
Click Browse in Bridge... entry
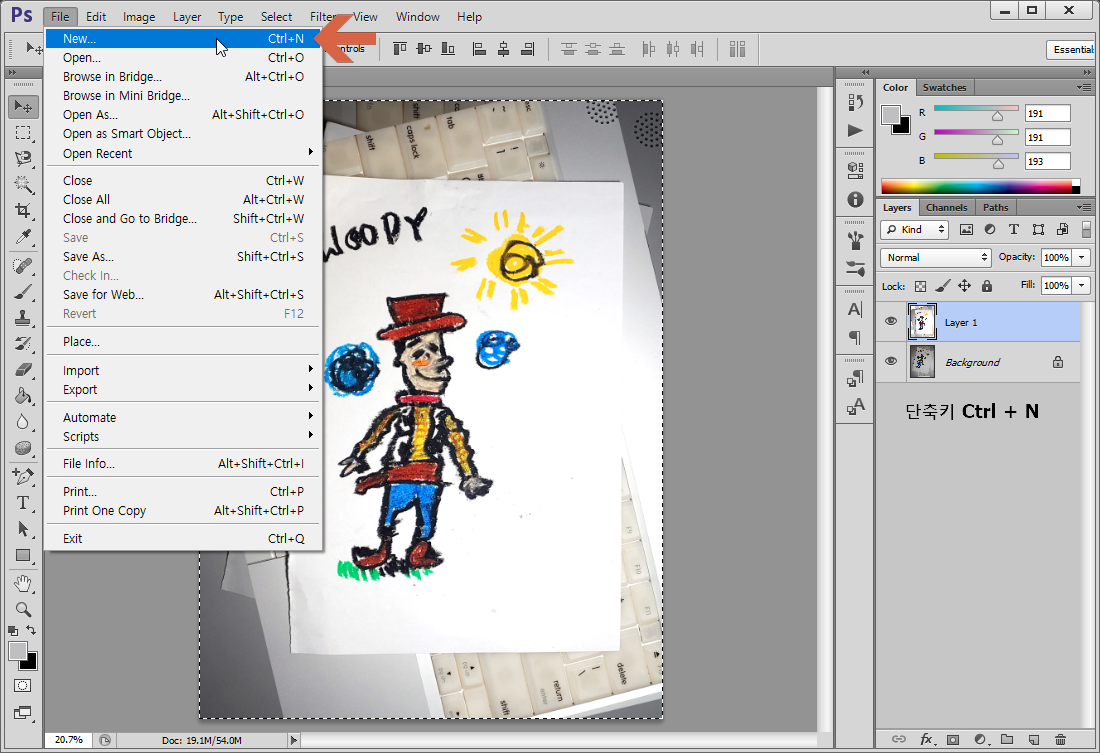click(183, 76)
